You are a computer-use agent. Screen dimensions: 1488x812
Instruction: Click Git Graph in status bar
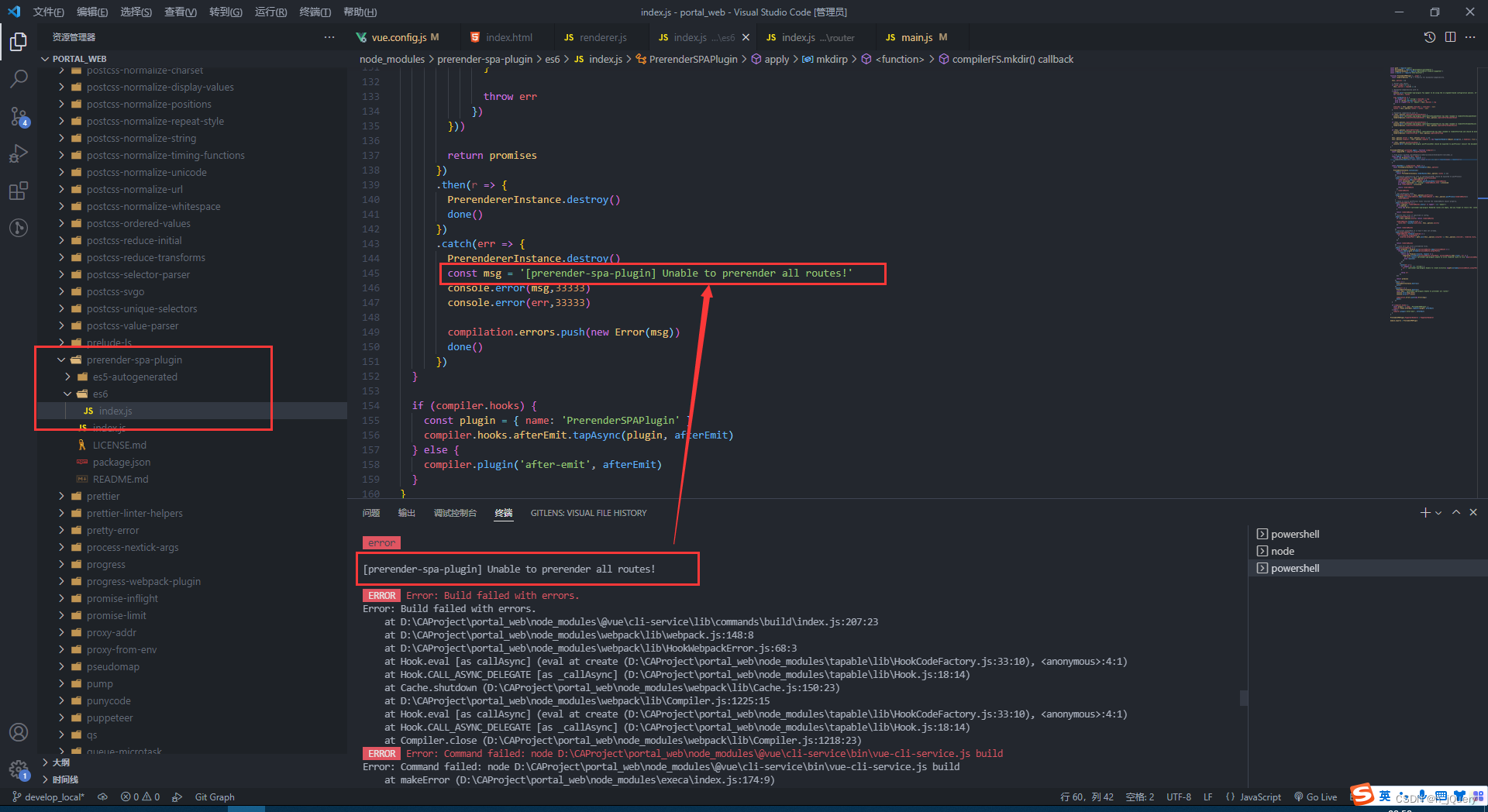coord(215,797)
